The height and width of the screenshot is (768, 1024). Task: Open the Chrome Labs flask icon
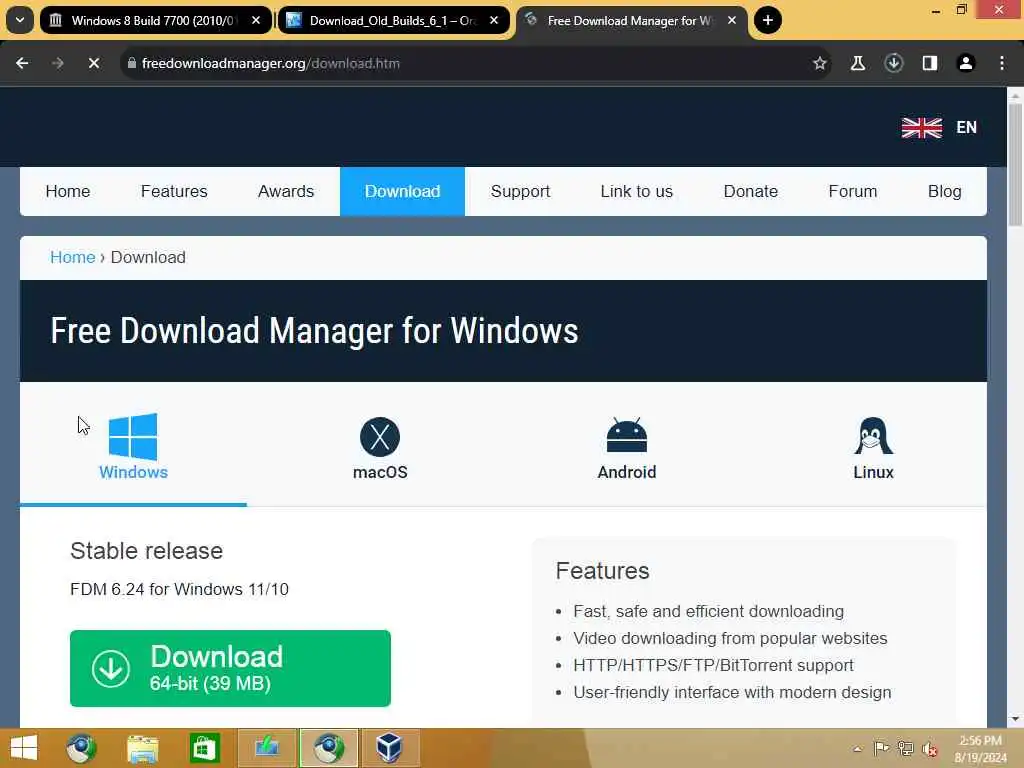[x=857, y=63]
